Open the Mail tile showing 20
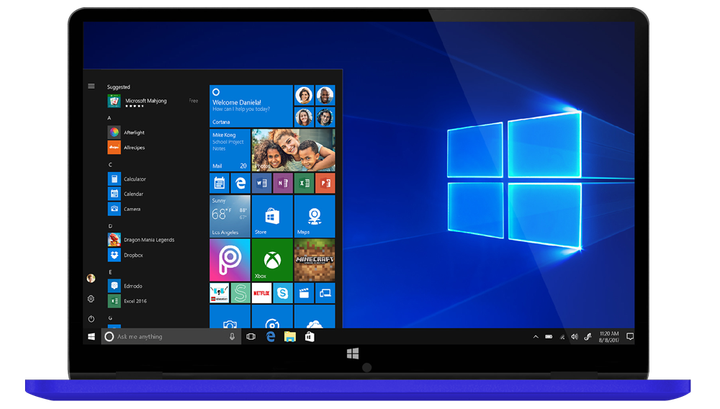Screen dimensions: 720x409 (230, 150)
